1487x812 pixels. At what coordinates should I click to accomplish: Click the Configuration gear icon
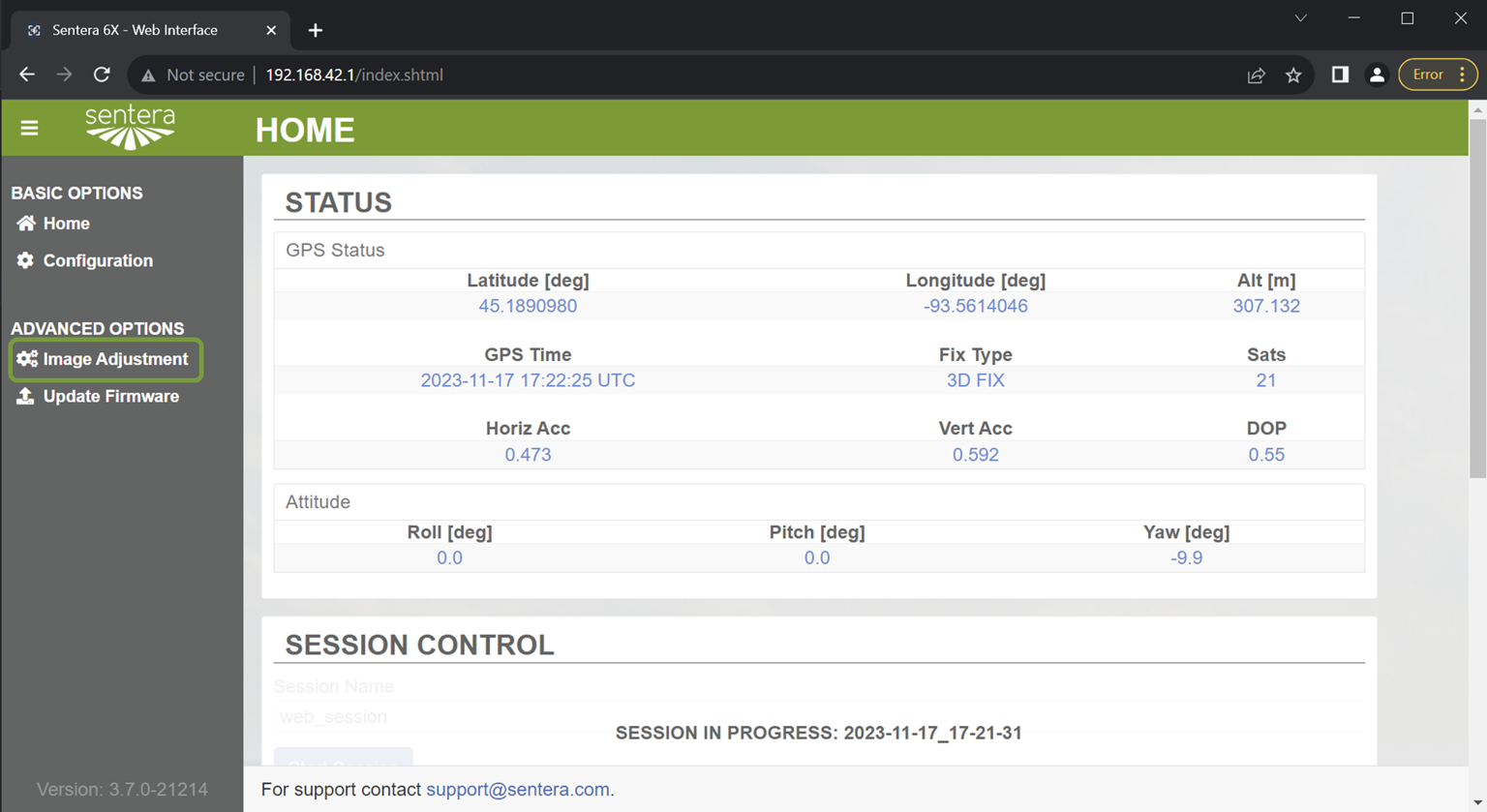click(25, 260)
